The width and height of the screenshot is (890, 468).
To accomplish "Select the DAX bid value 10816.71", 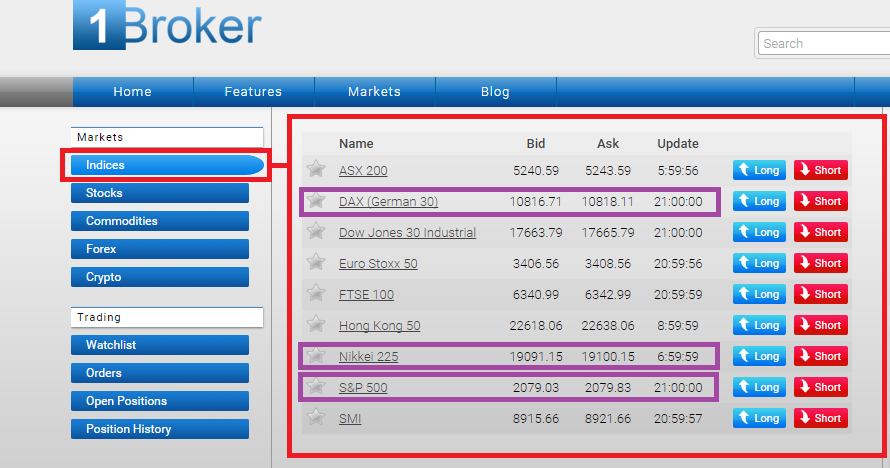I will pyautogui.click(x=535, y=202).
